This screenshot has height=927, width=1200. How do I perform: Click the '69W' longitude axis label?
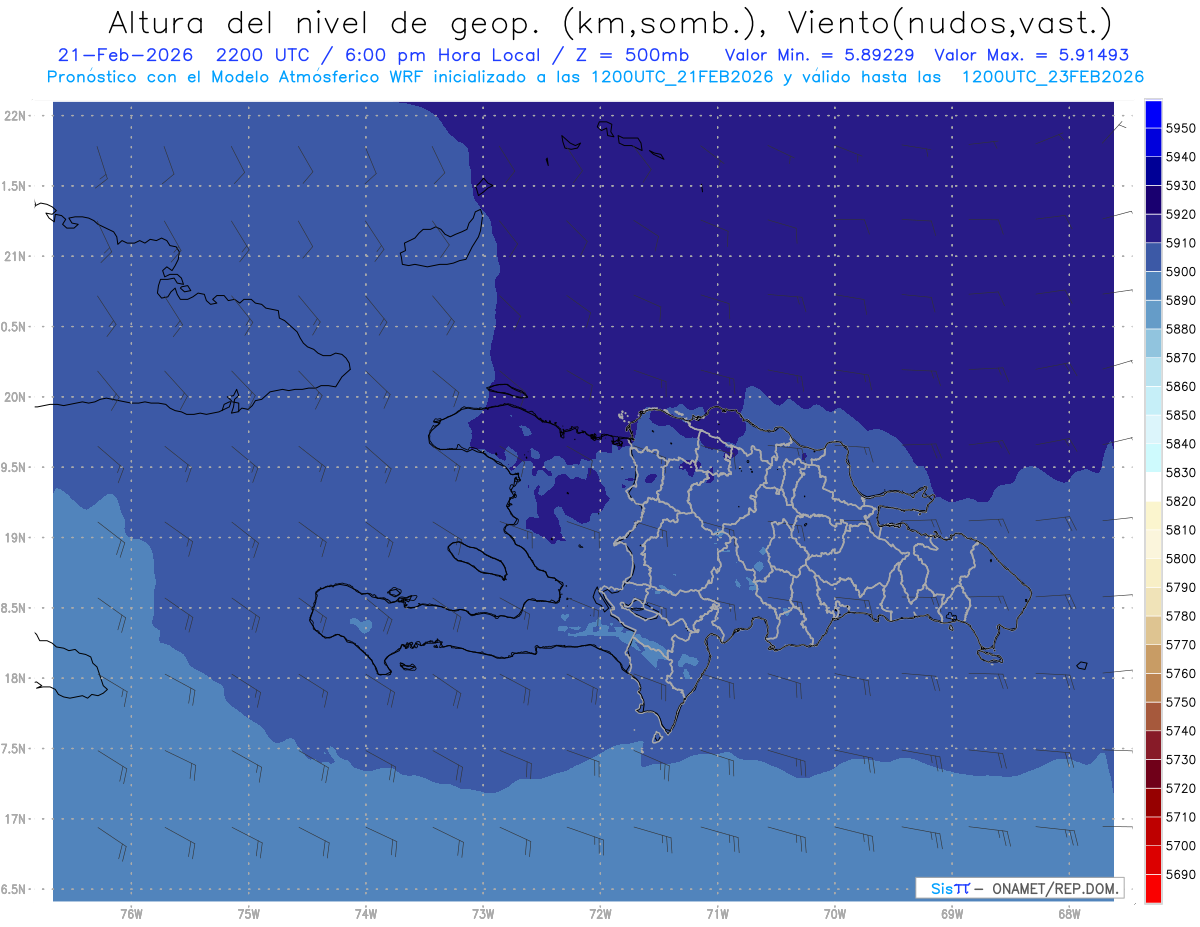[952, 914]
